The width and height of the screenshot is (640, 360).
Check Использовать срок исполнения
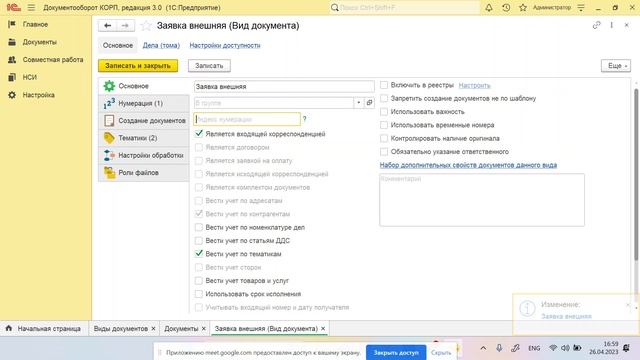tap(199, 294)
